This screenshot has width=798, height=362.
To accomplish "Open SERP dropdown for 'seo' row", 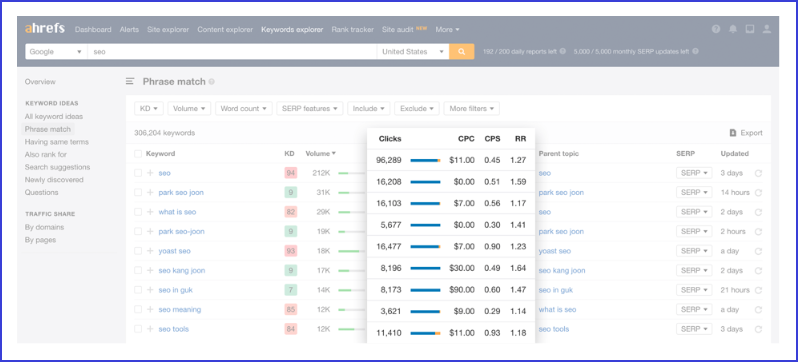I will click(x=694, y=173).
